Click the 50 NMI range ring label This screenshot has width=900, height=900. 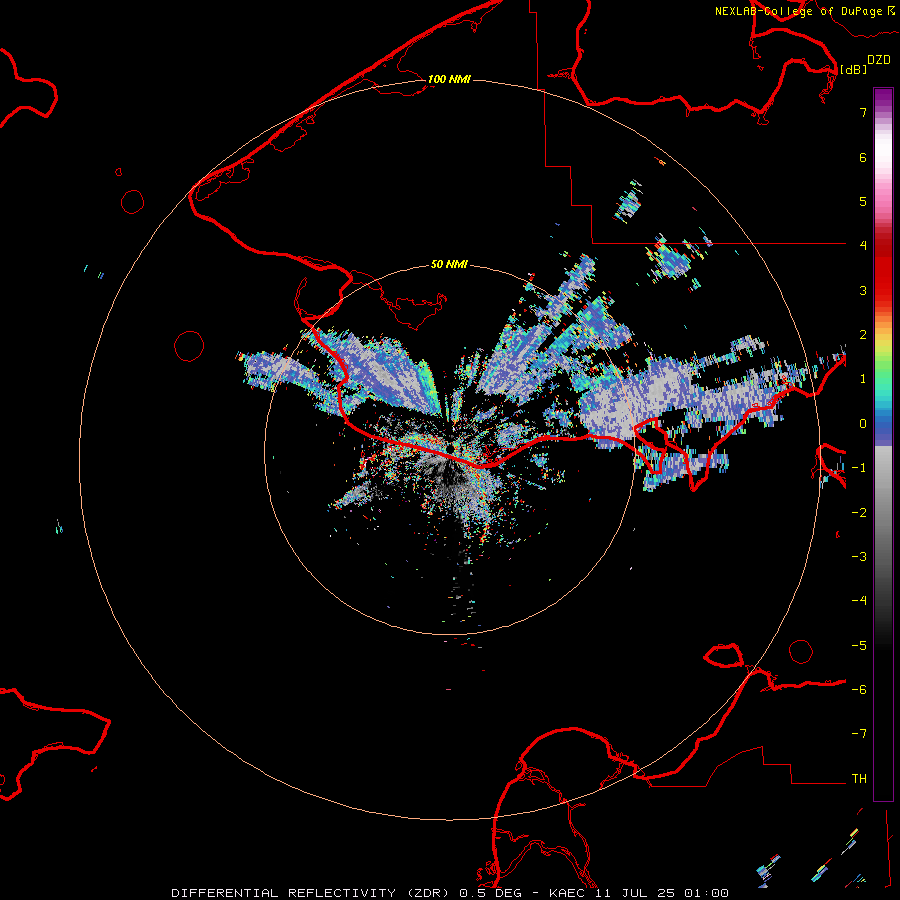point(449,265)
